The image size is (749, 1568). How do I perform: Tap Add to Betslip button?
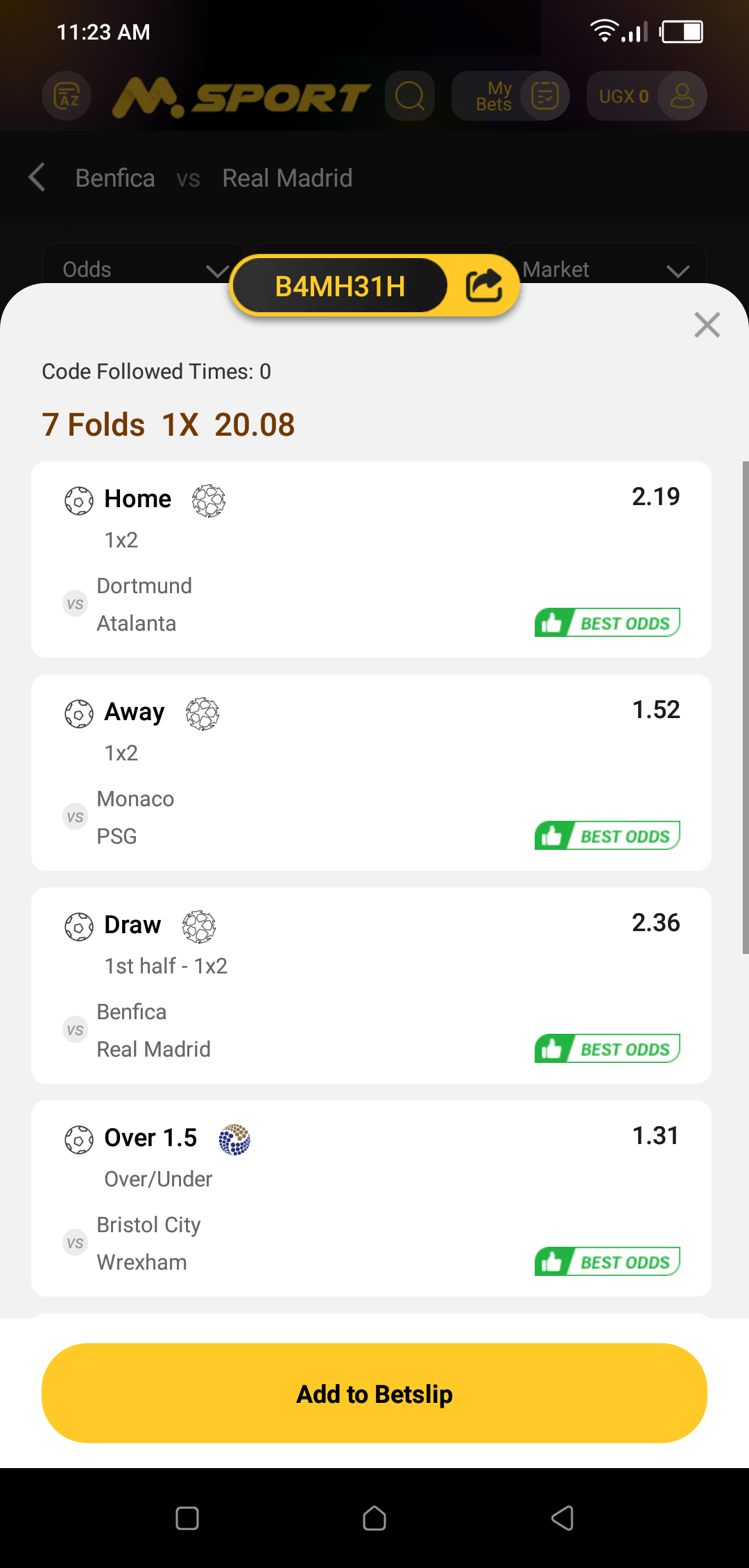374,1393
